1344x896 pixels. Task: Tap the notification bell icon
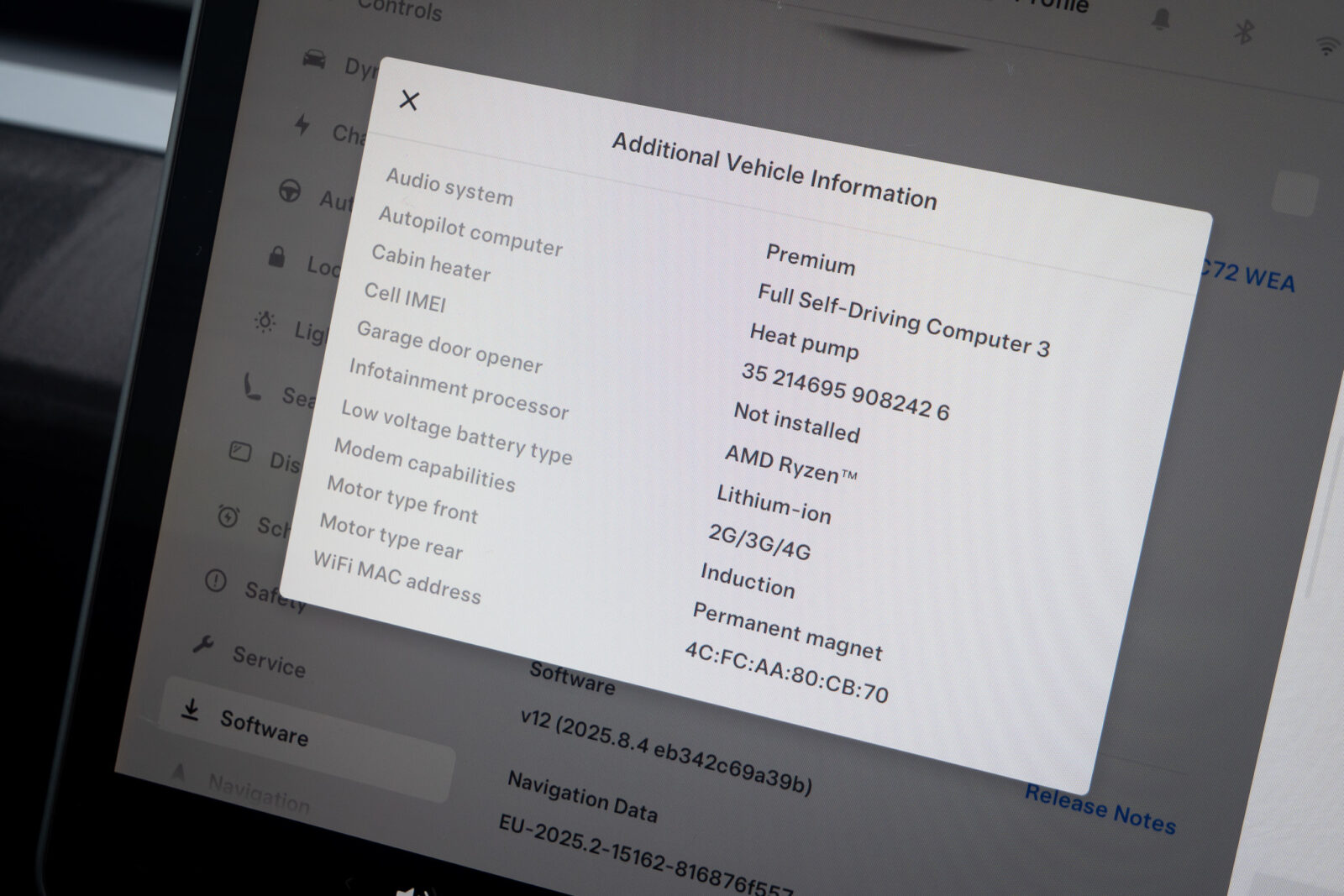pos(1161,18)
